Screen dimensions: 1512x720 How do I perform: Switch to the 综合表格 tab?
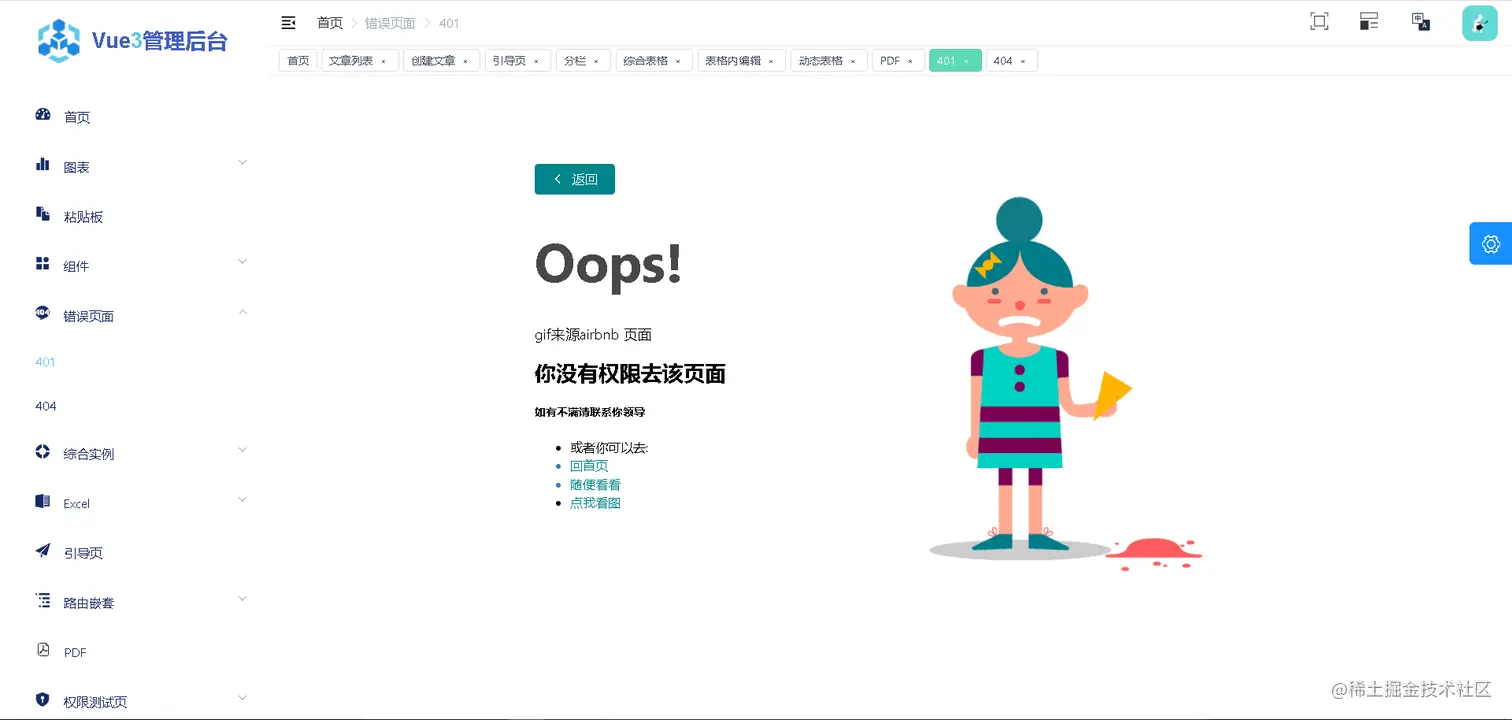pos(645,61)
